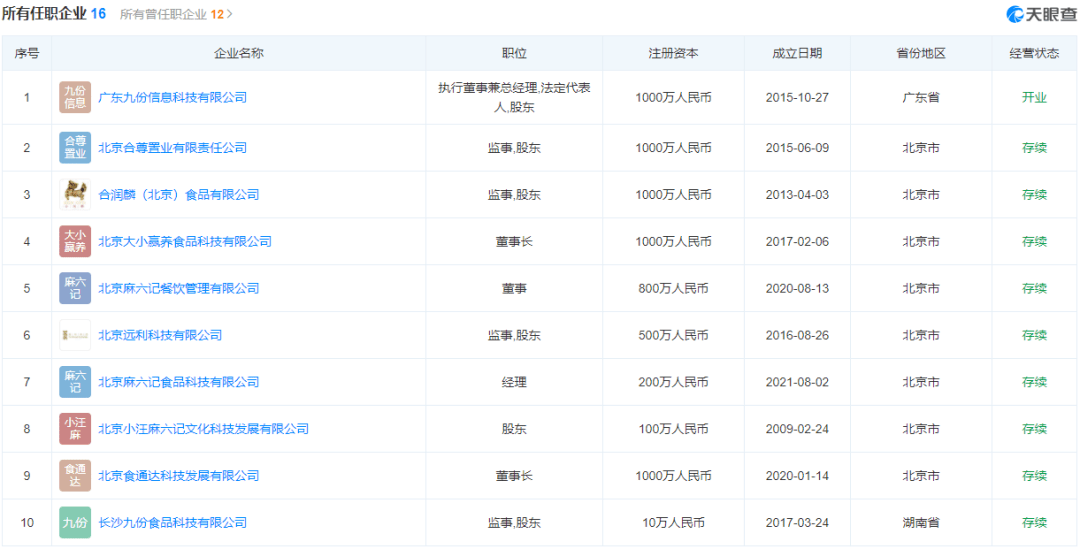Click the 食通达 logo icon
Image resolution: width=1080 pixels, height=549 pixels.
[75, 476]
